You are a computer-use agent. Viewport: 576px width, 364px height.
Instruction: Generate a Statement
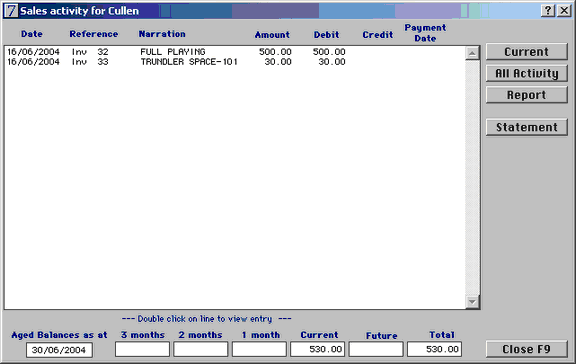click(526, 127)
